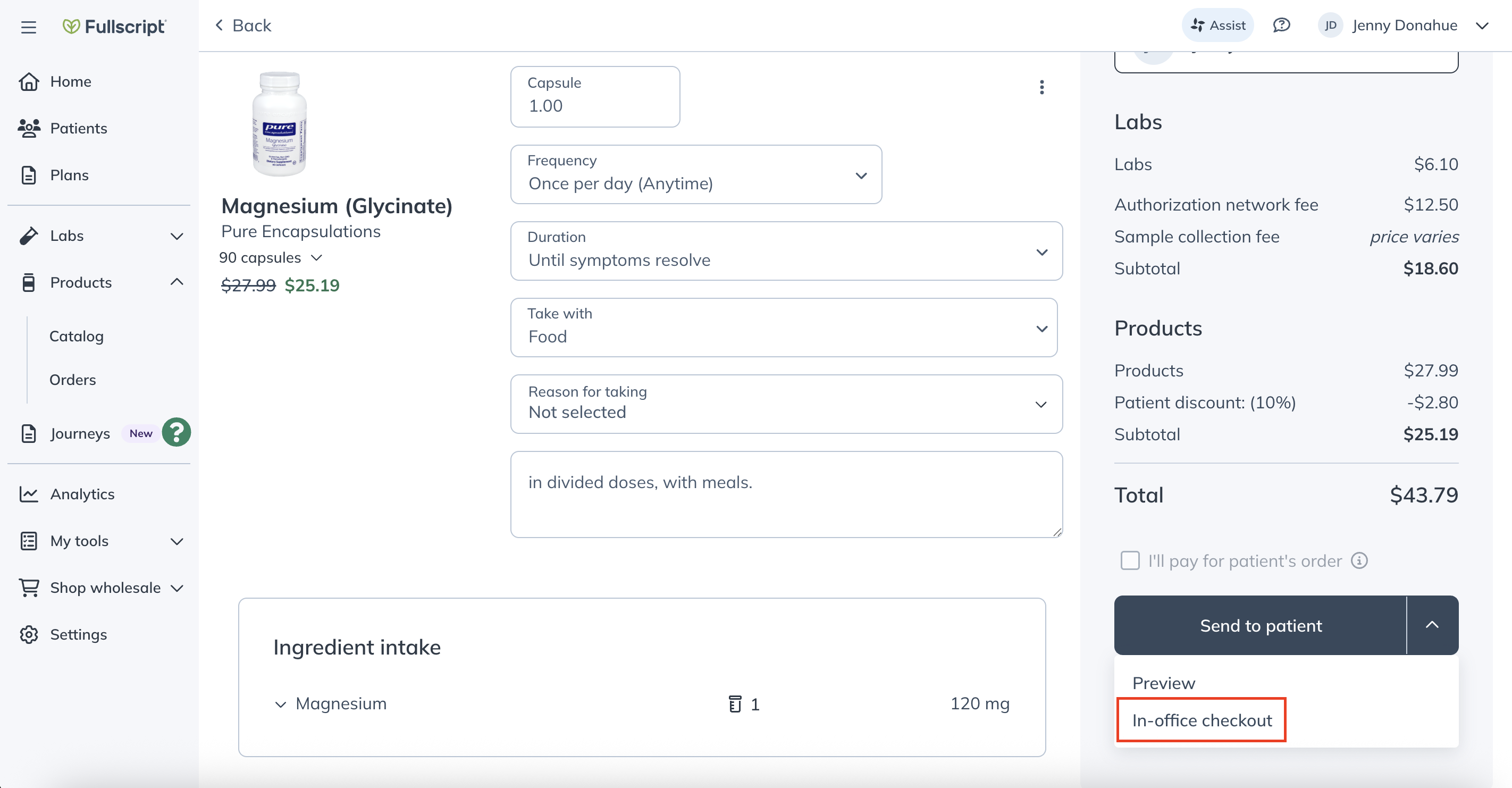Expand the Magnesium ingredient row

[x=281, y=704]
